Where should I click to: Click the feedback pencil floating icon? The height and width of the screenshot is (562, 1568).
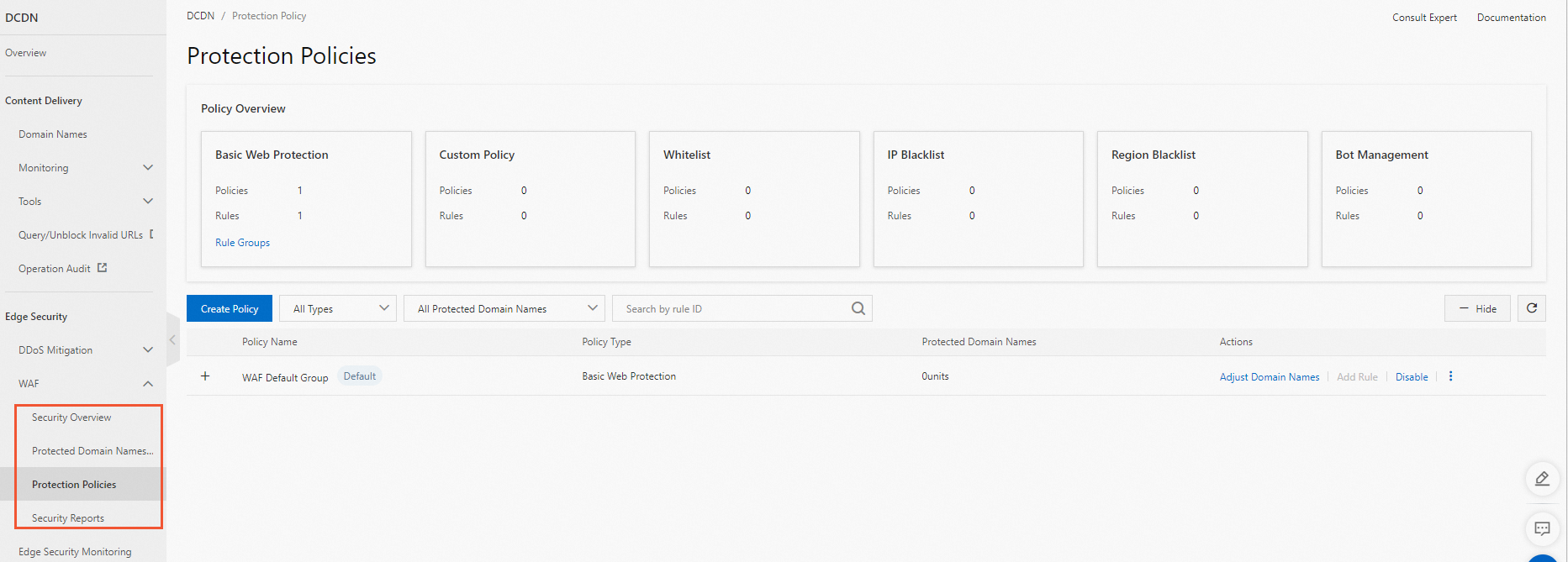pos(1542,479)
